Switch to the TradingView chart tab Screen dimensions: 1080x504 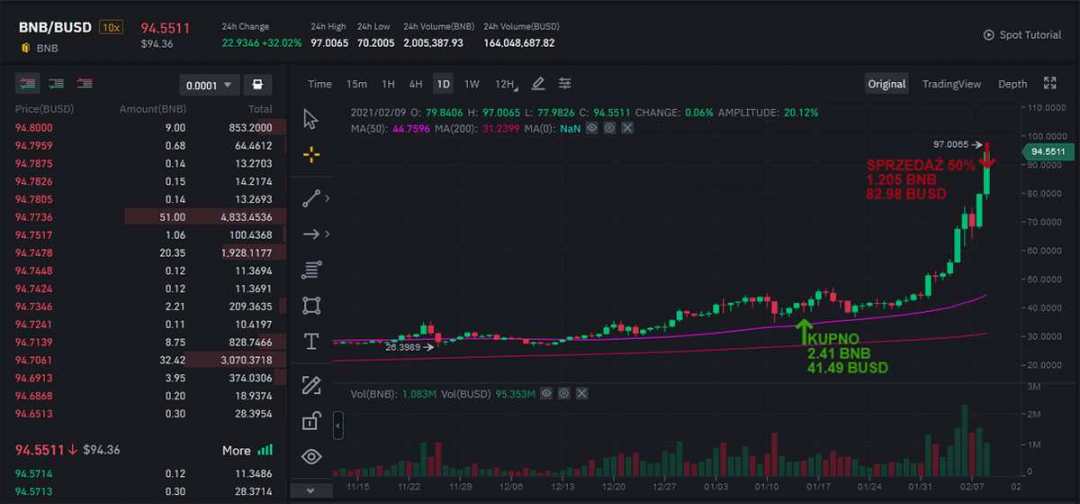tap(951, 84)
